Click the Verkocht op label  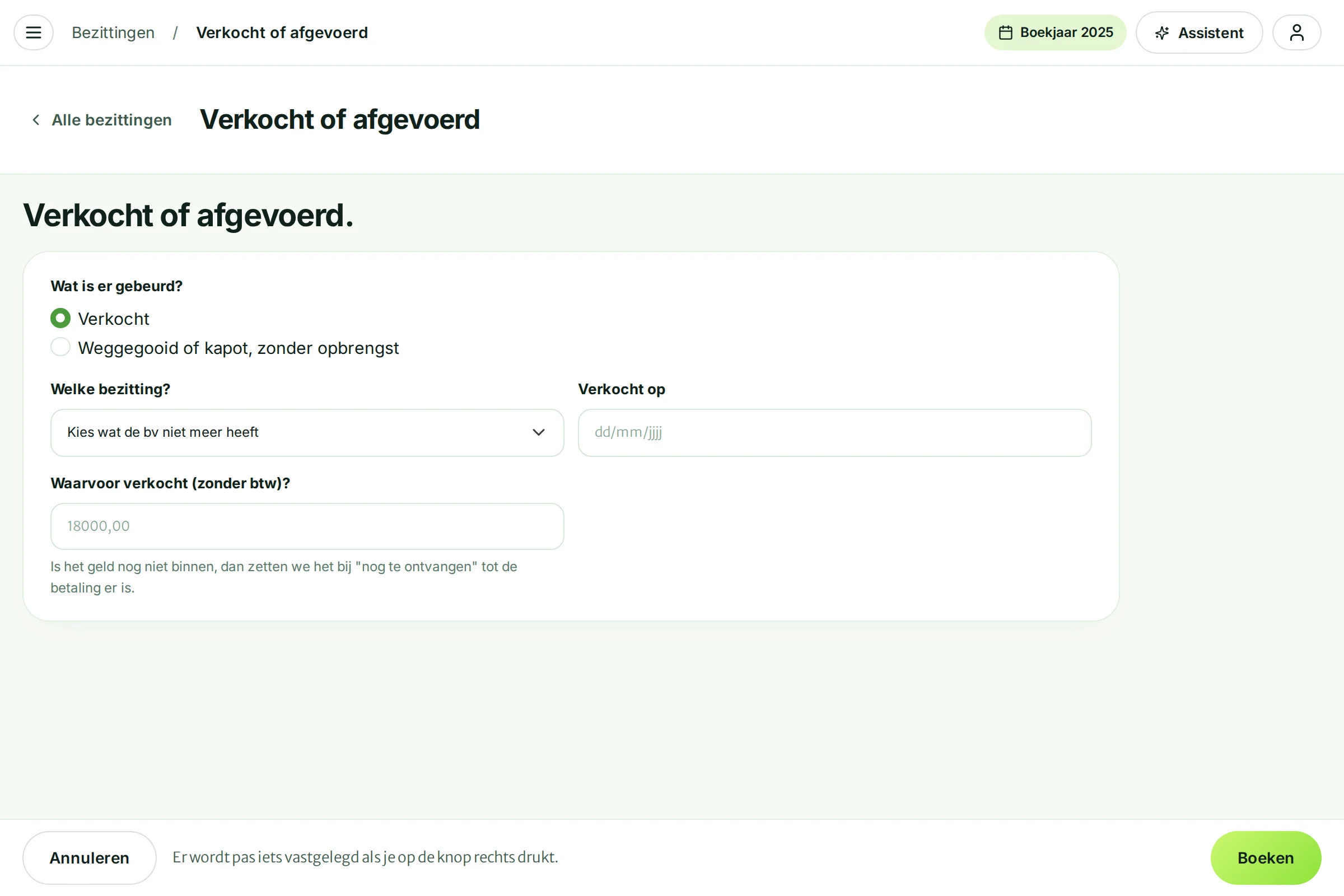point(622,389)
